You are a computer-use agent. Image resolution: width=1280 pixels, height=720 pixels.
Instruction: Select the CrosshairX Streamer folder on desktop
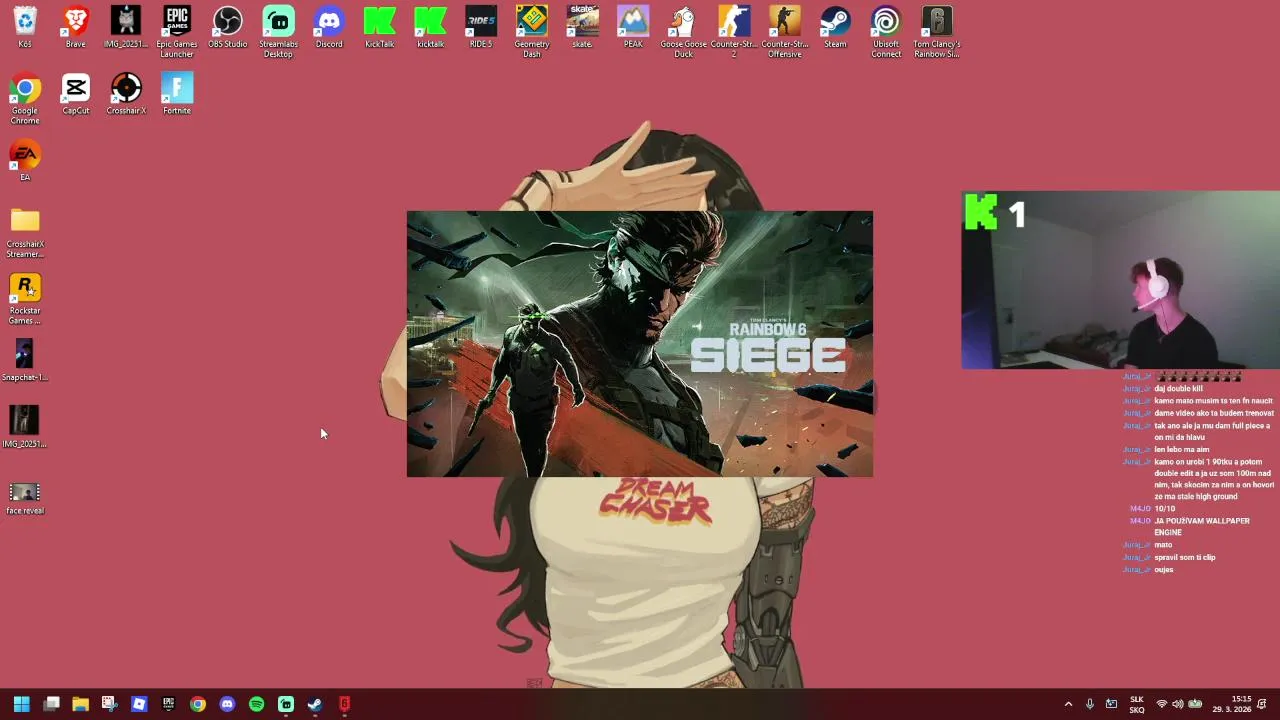25,232
